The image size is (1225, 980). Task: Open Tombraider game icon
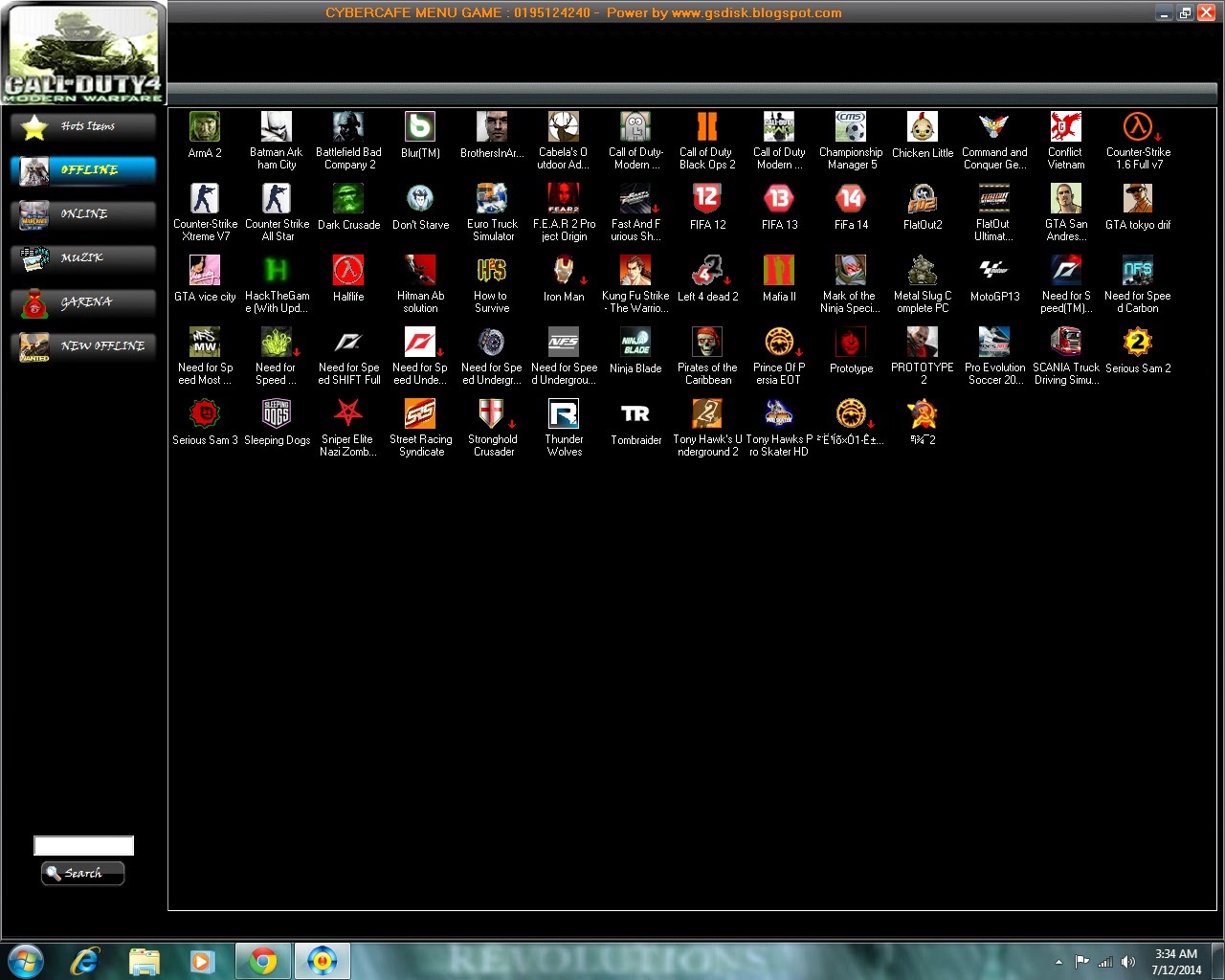[635, 413]
